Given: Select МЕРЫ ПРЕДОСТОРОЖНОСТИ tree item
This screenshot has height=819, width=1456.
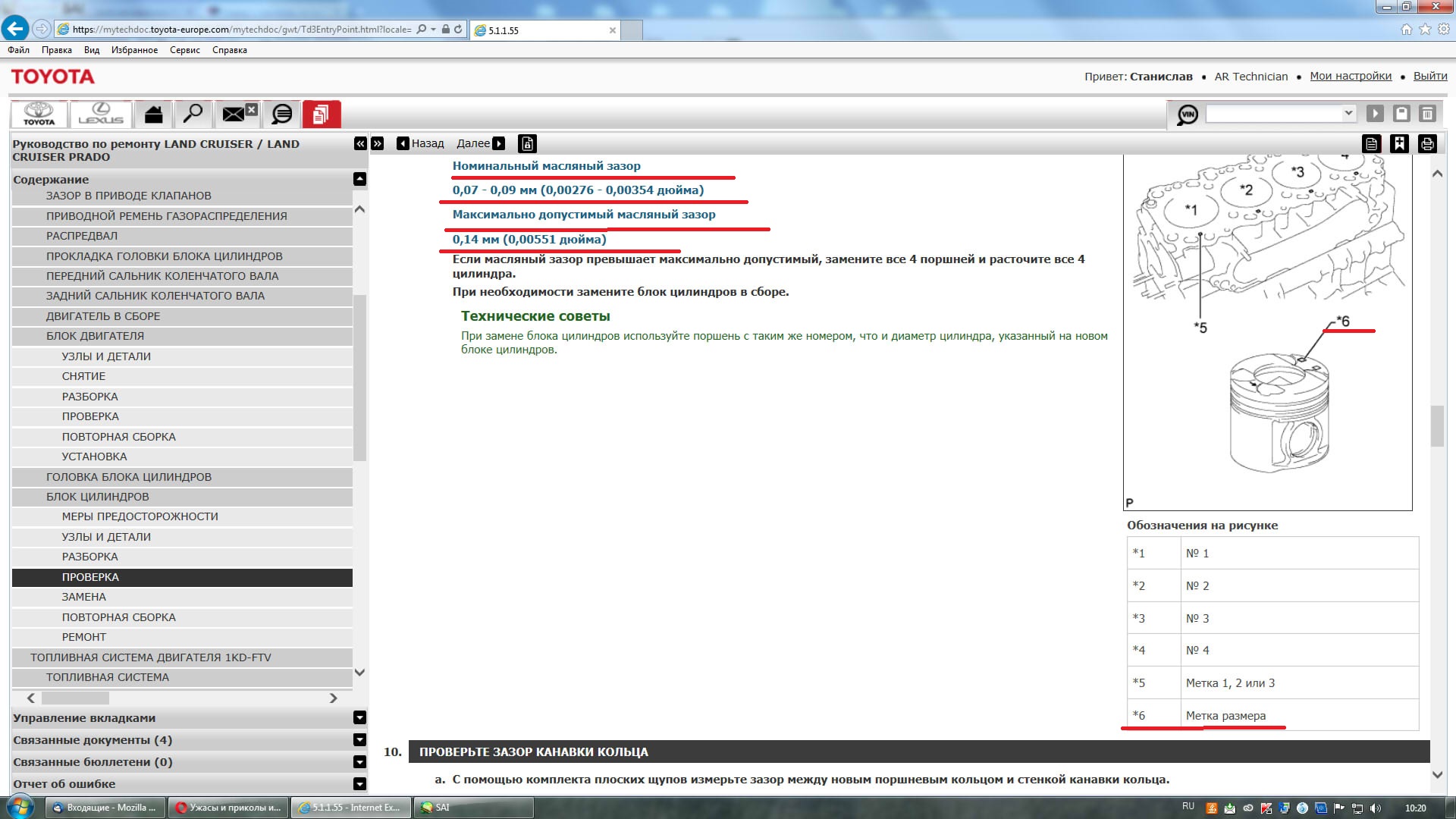Looking at the screenshot, I should [182, 516].
